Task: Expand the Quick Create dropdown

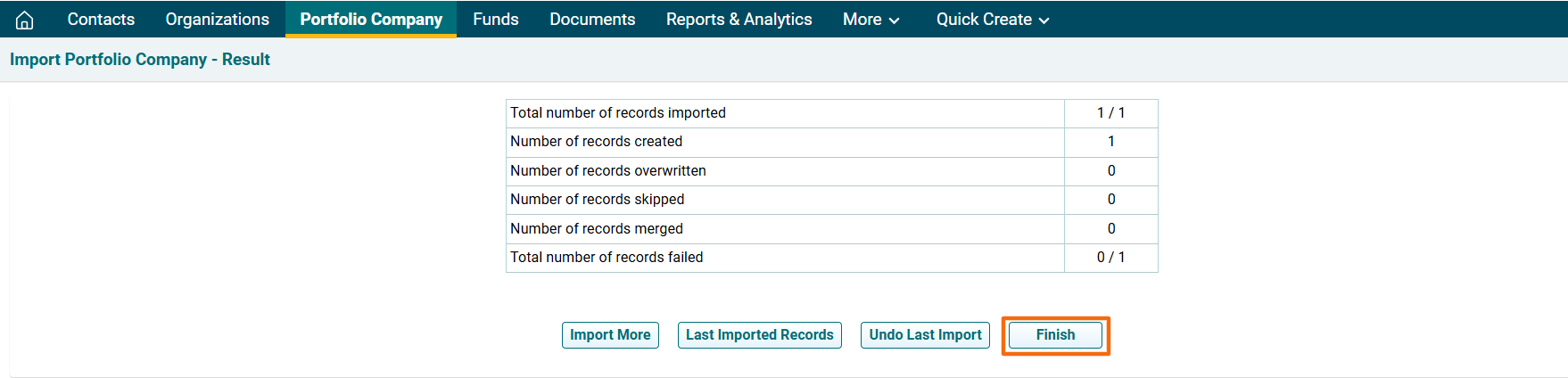Action: pos(992,20)
